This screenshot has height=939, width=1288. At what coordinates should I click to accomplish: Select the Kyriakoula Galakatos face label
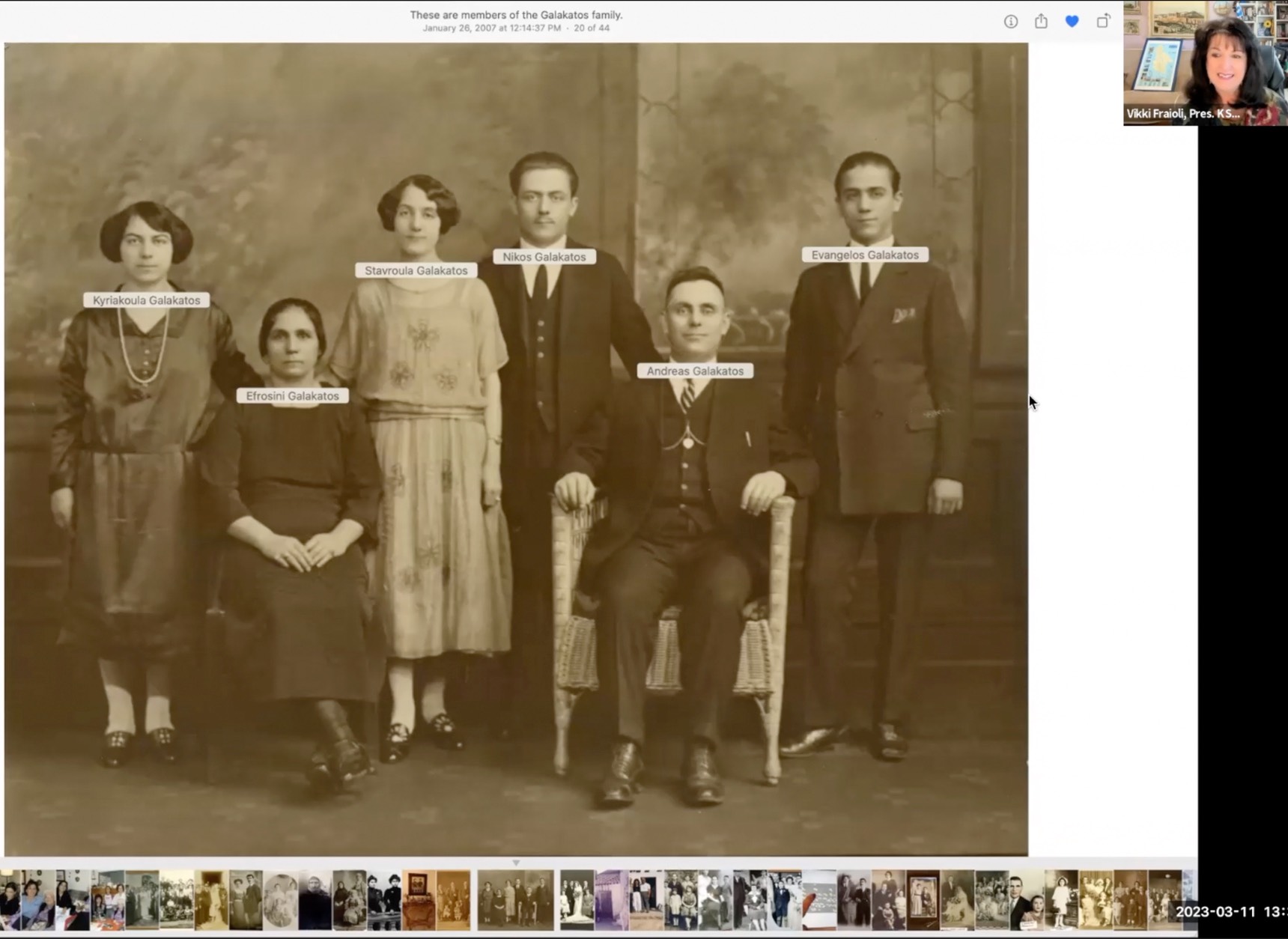click(146, 300)
